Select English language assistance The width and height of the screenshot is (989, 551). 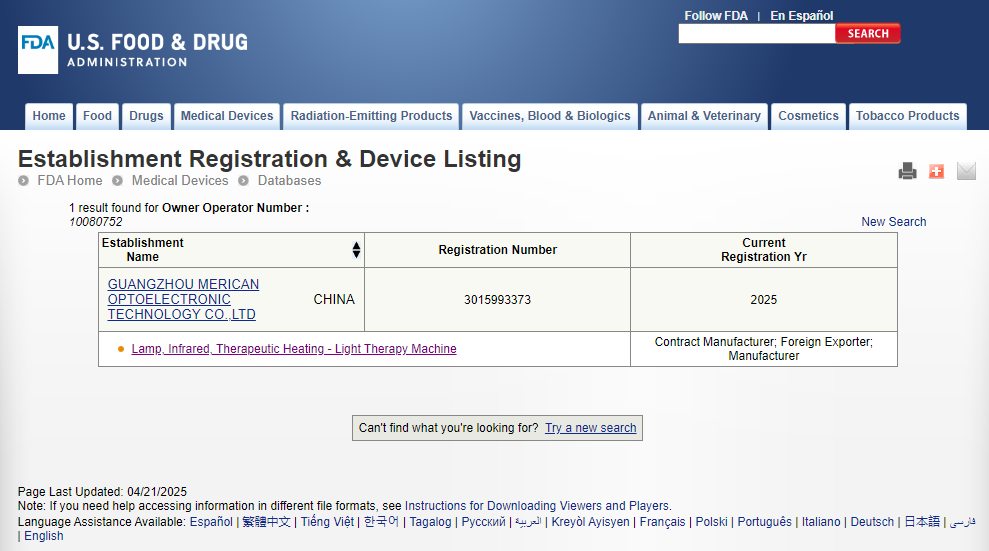tap(44, 536)
